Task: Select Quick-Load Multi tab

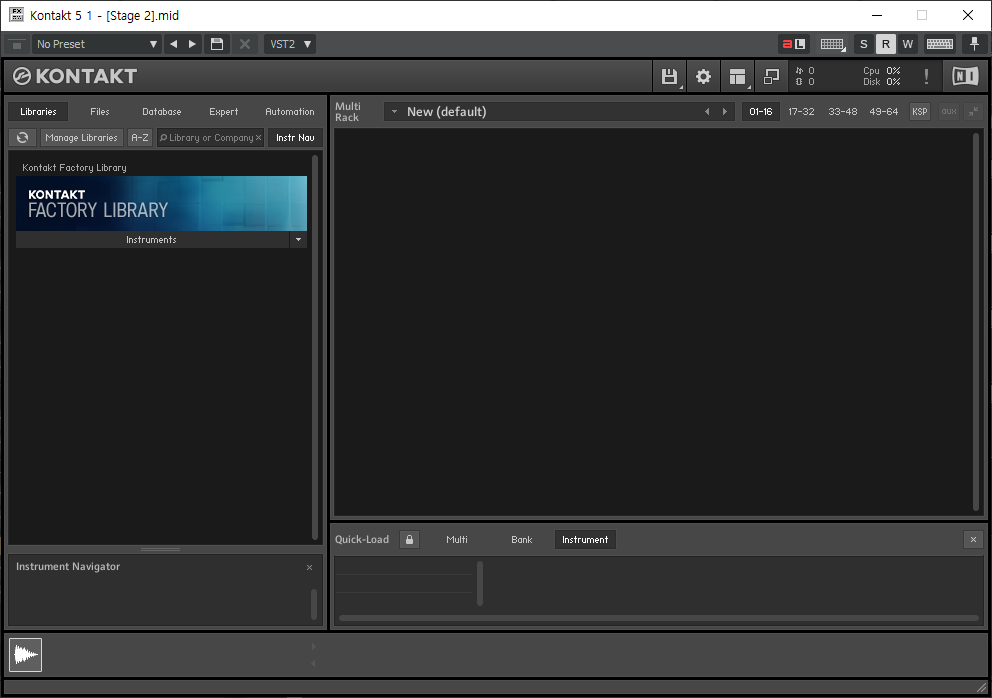Action: [x=457, y=540]
